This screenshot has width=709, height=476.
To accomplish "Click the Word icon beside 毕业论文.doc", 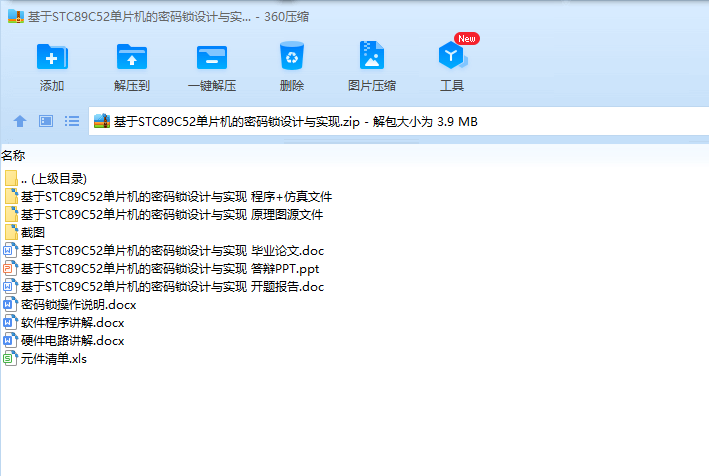I will click(10, 250).
